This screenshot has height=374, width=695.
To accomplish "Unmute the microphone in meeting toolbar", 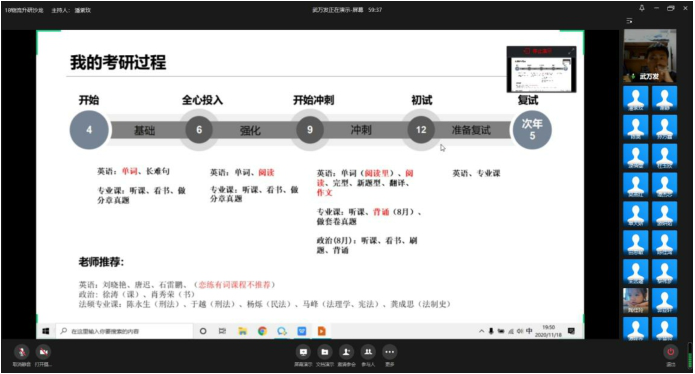I will 21,352.
